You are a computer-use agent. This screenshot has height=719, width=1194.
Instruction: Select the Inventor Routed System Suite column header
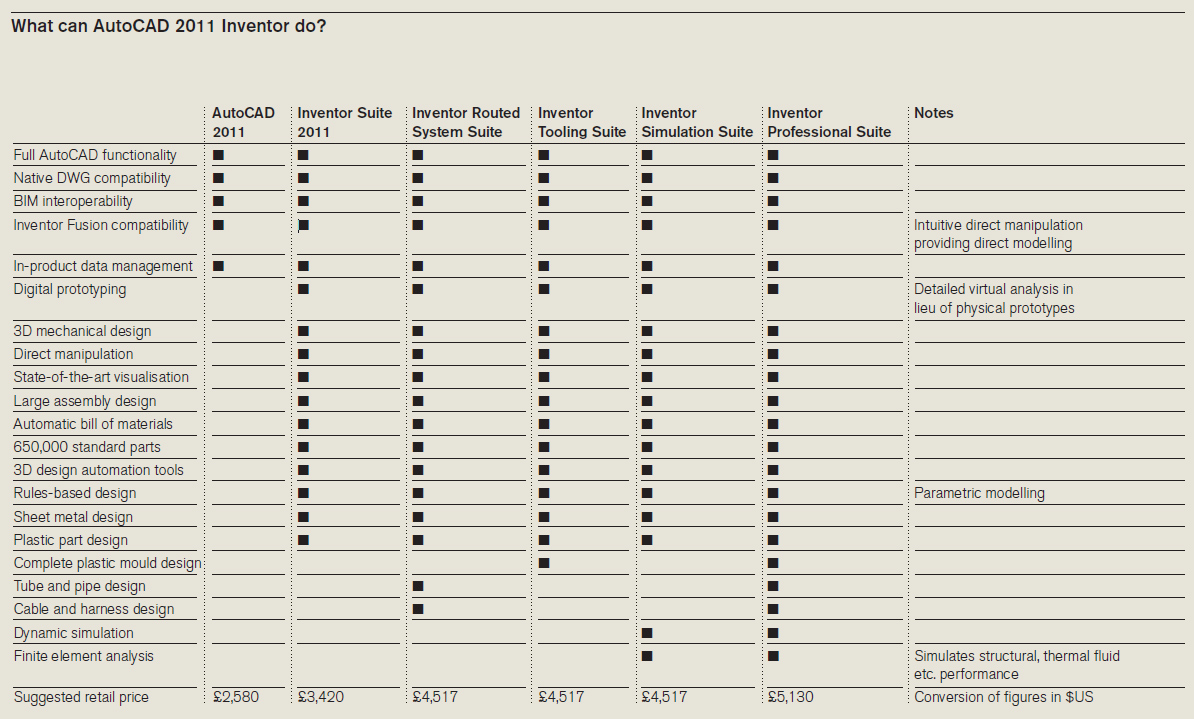466,122
